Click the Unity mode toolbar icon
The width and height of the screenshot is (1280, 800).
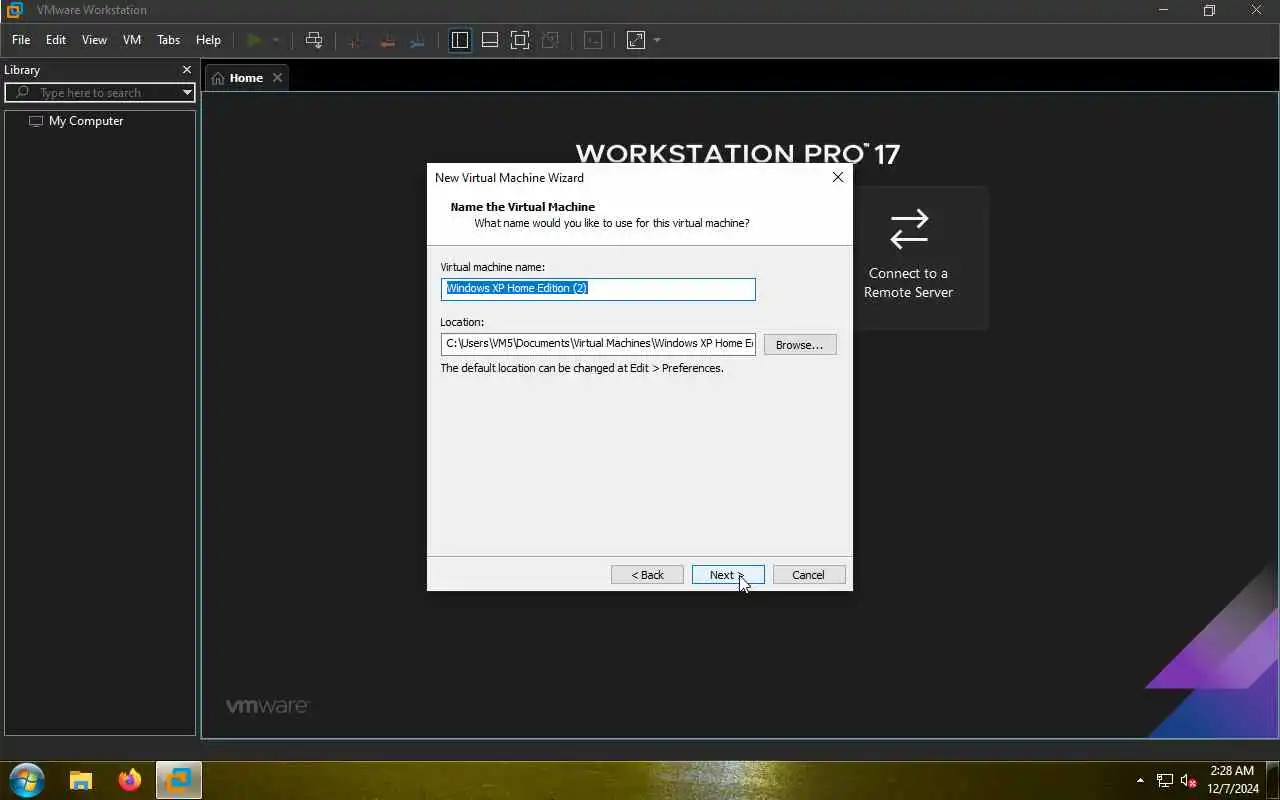(x=550, y=40)
